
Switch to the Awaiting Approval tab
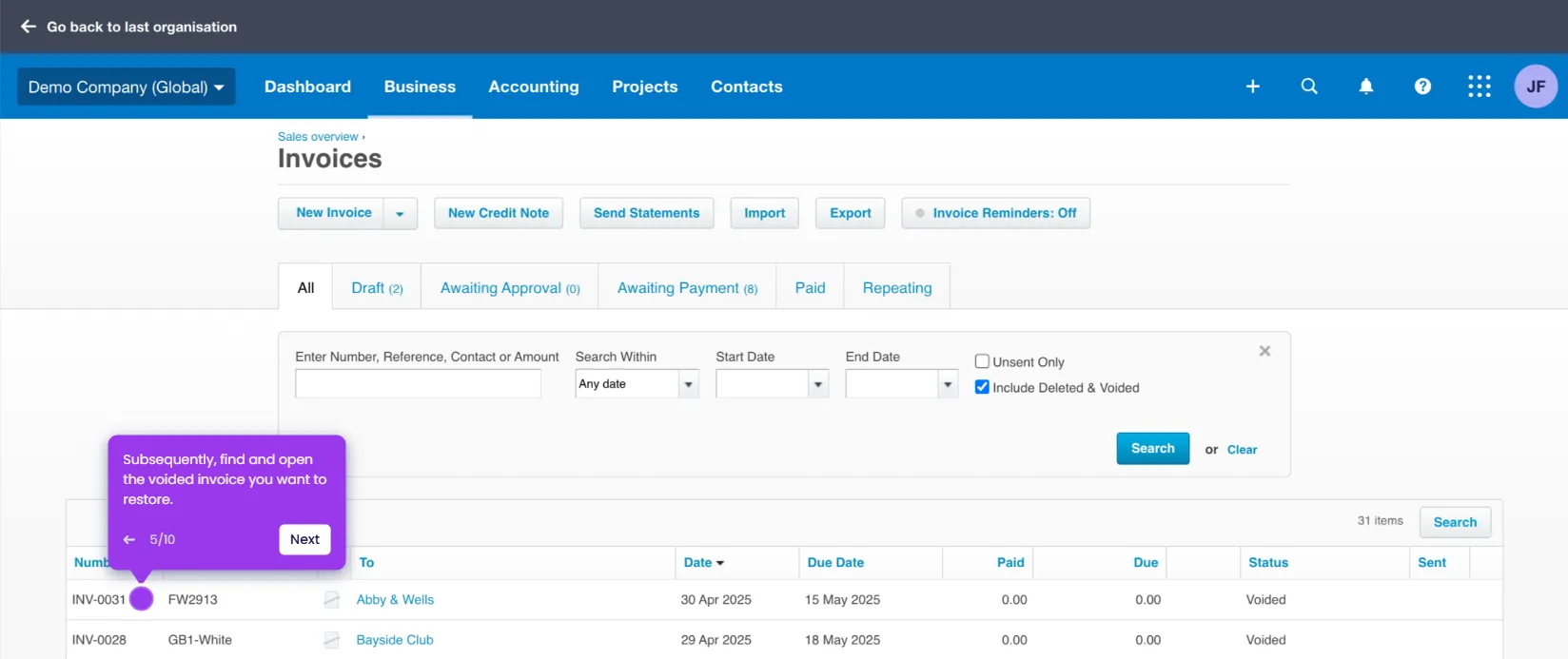(510, 287)
